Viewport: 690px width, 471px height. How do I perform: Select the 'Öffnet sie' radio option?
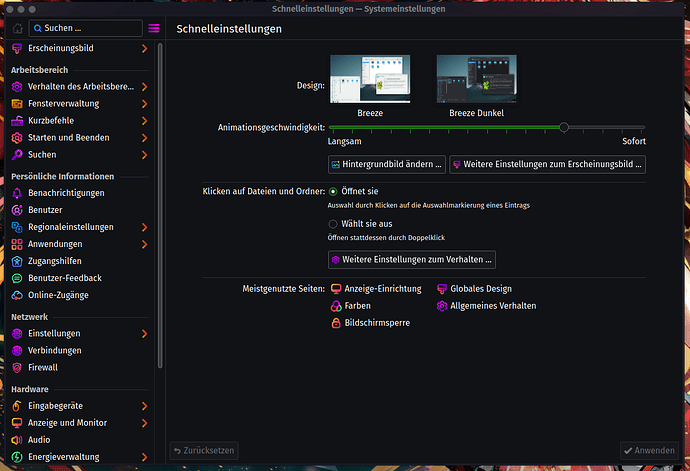[333, 191]
